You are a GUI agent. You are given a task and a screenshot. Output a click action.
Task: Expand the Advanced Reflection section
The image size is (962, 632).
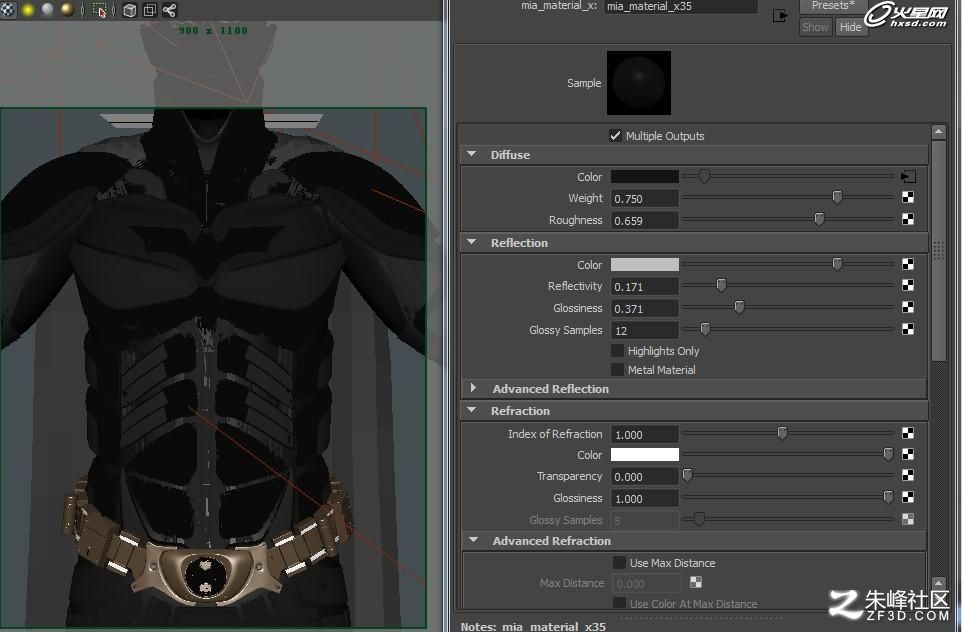coord(473,388)
